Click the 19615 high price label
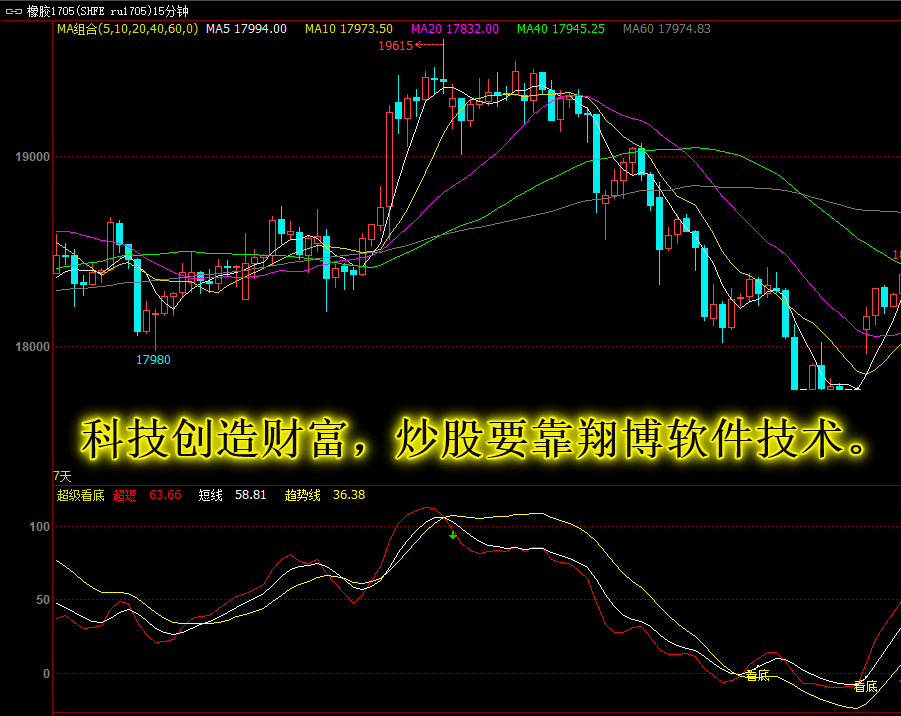 (395, 46)
